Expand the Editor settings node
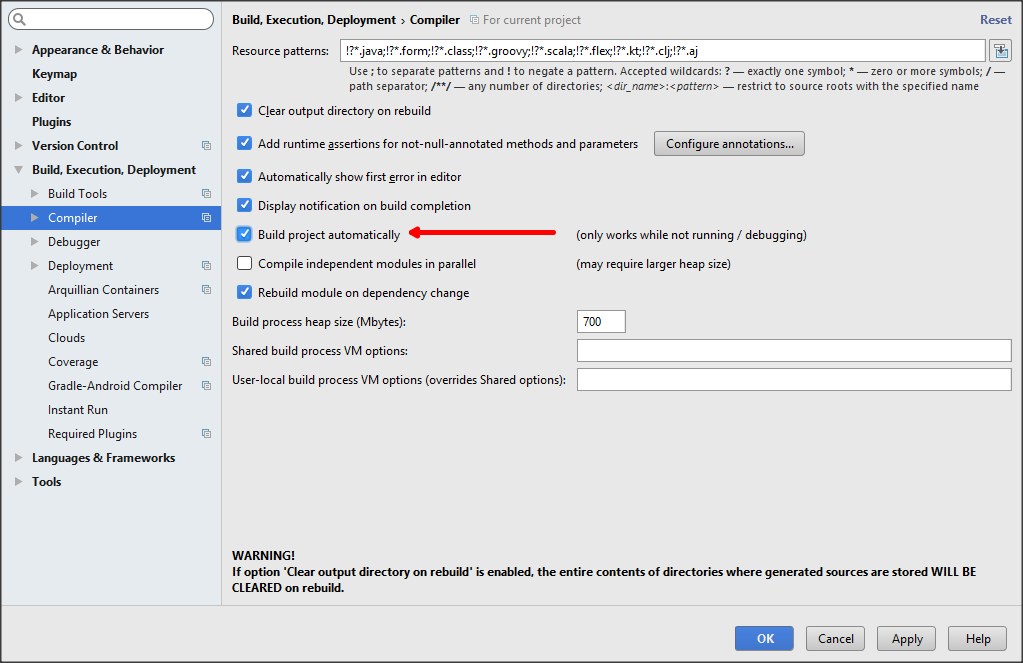 click(18, 97)
